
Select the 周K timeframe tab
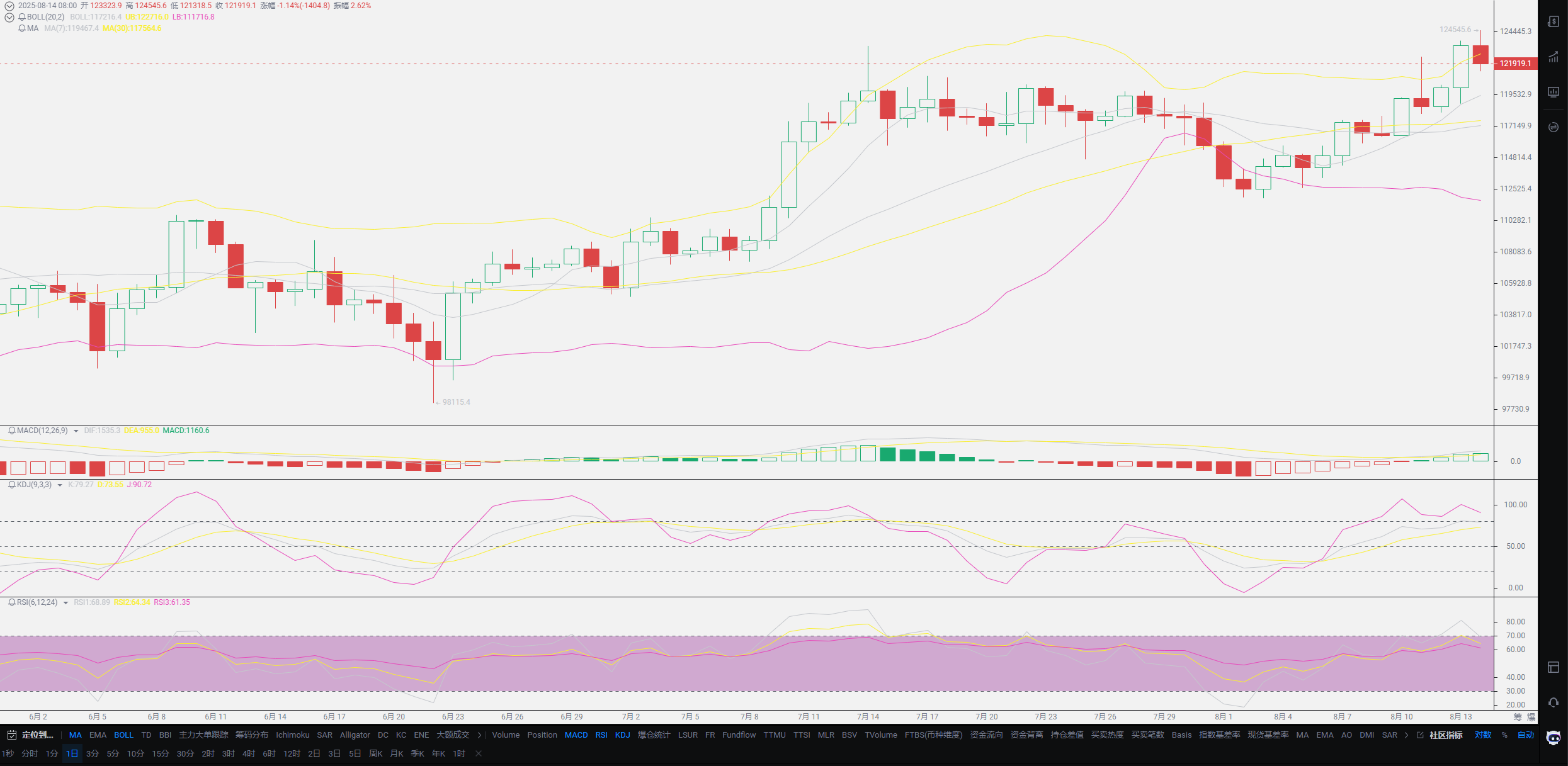pos(376,754)
